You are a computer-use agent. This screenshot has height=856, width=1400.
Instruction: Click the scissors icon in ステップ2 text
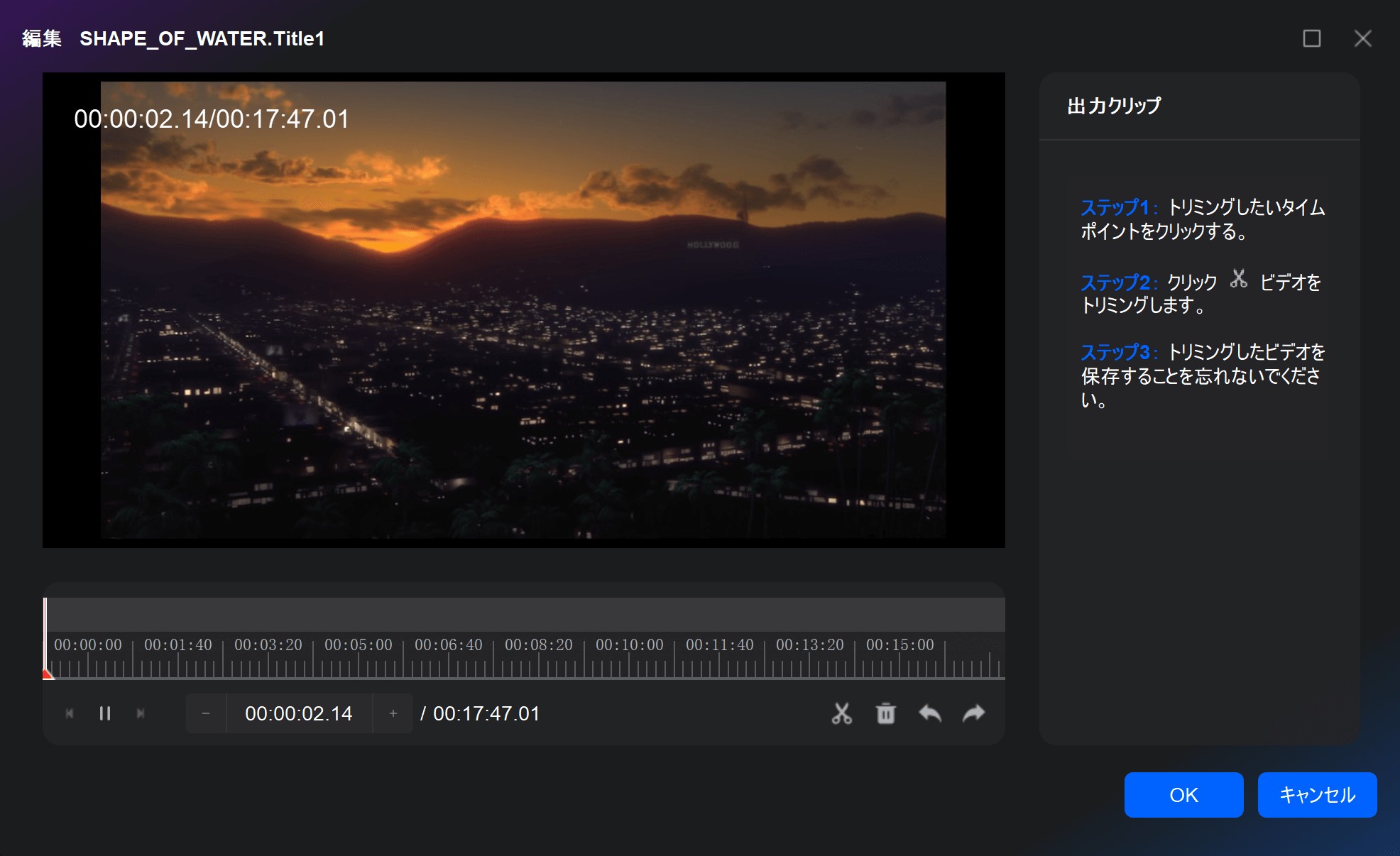tap(1239, 279)
